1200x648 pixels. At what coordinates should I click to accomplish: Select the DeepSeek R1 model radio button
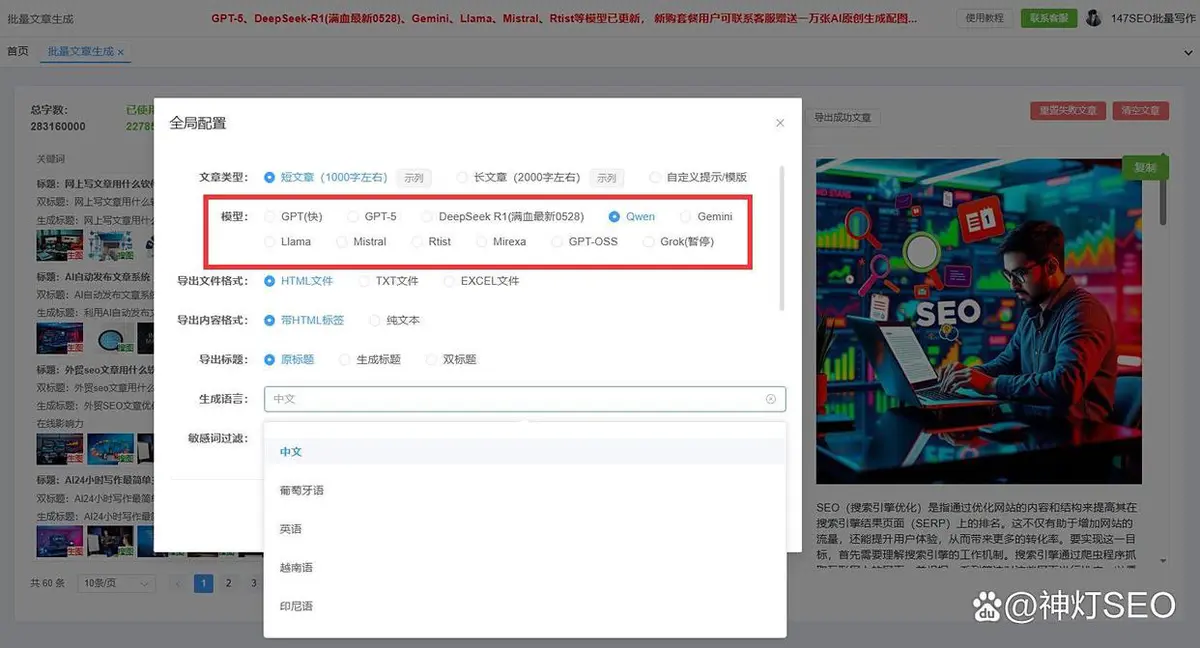coord(428,217)
